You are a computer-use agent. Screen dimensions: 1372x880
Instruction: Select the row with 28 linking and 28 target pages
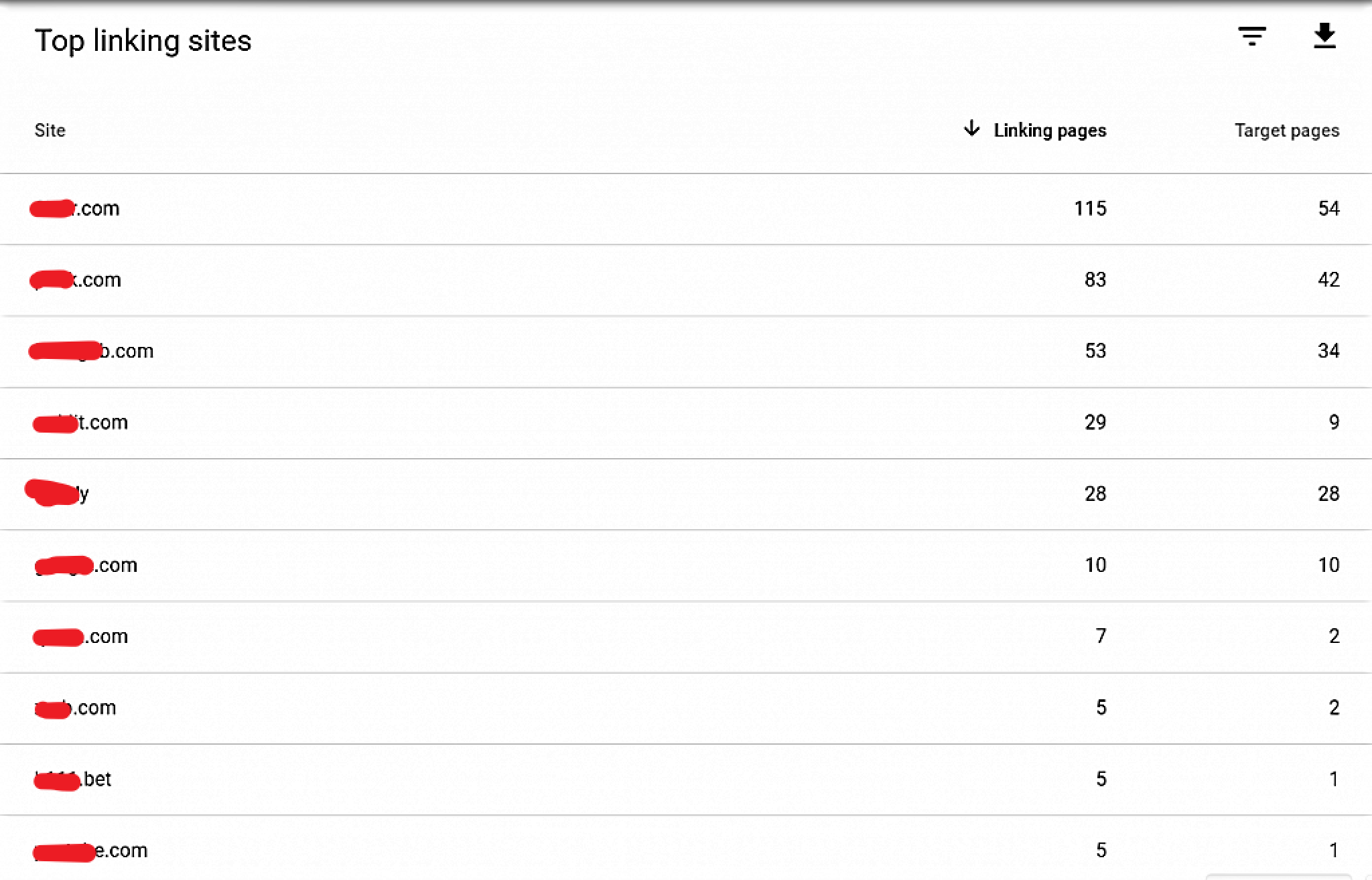(686, 494)
